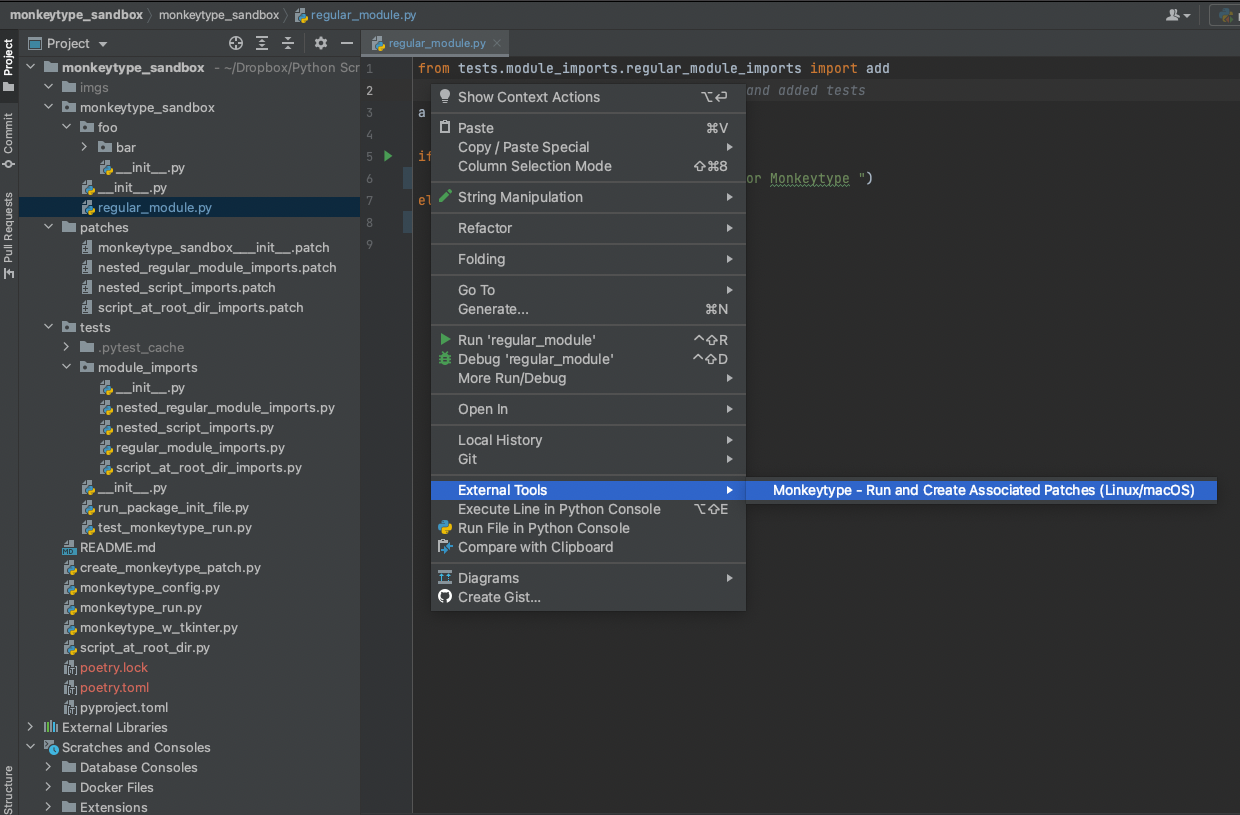
Task: Choose Run File in Python Console
Action: point(588,528)
